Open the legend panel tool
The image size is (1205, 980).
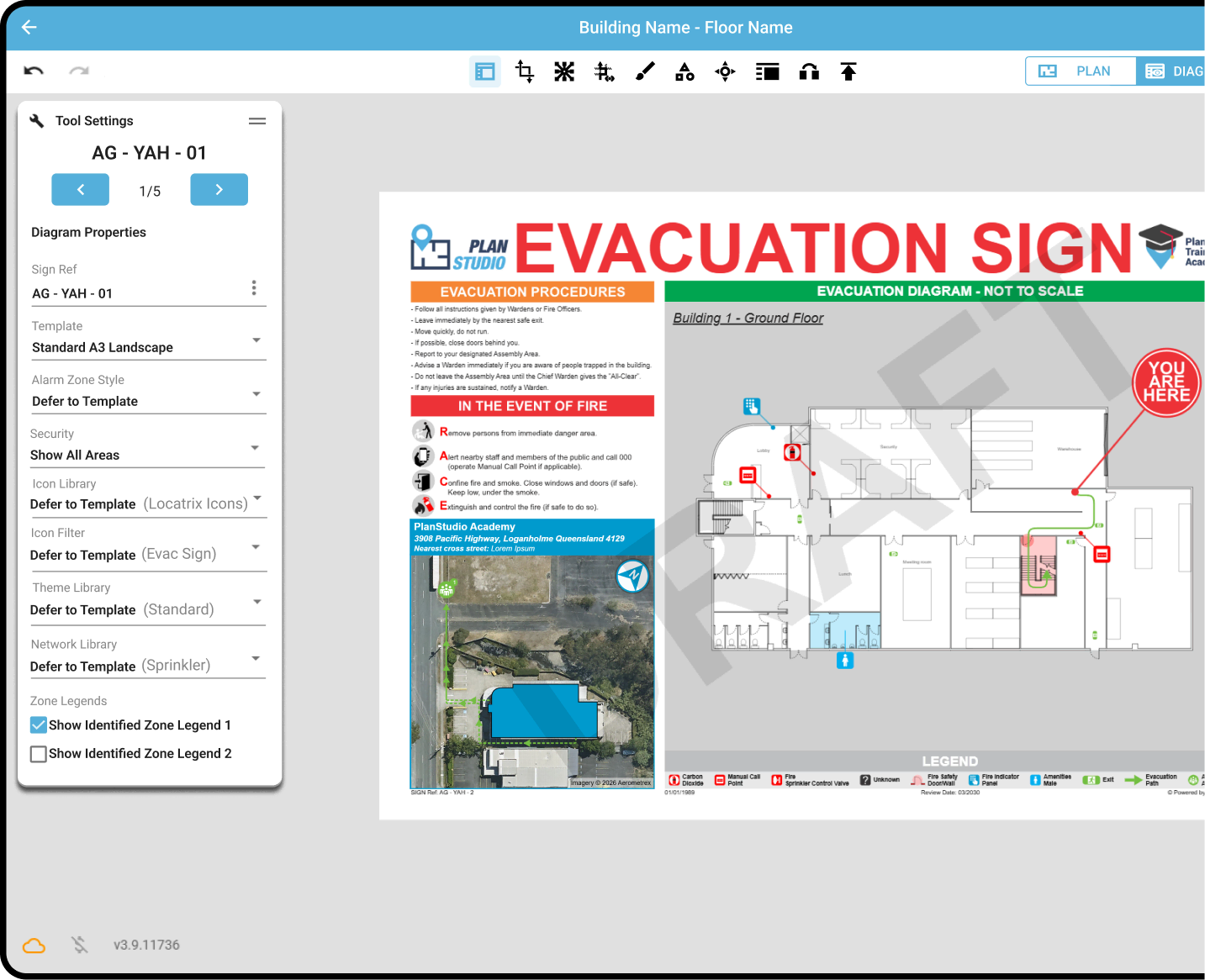click(x=767, y=71)
